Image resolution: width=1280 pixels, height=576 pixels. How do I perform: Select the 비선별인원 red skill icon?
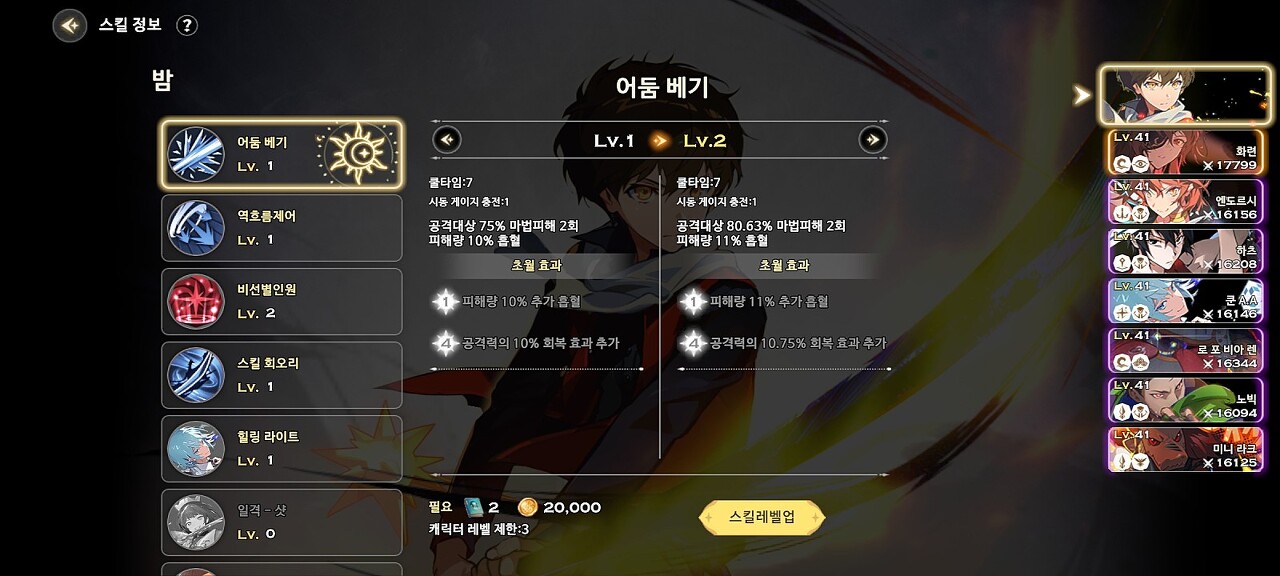point(196,301)
